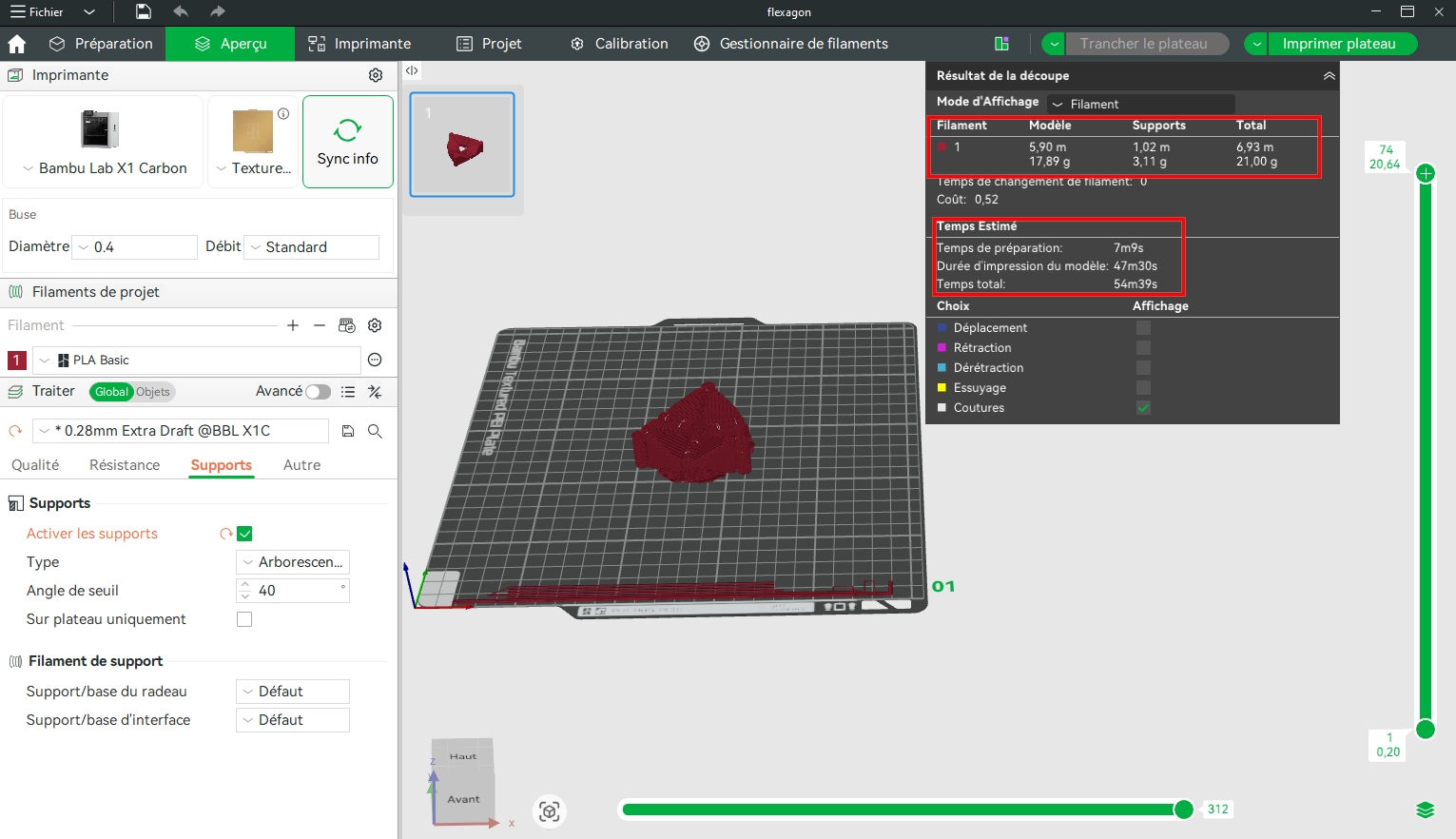Check Sur plateau uniquement
The width and height of the screenshot is (1456, 839).
click(244, 619)
